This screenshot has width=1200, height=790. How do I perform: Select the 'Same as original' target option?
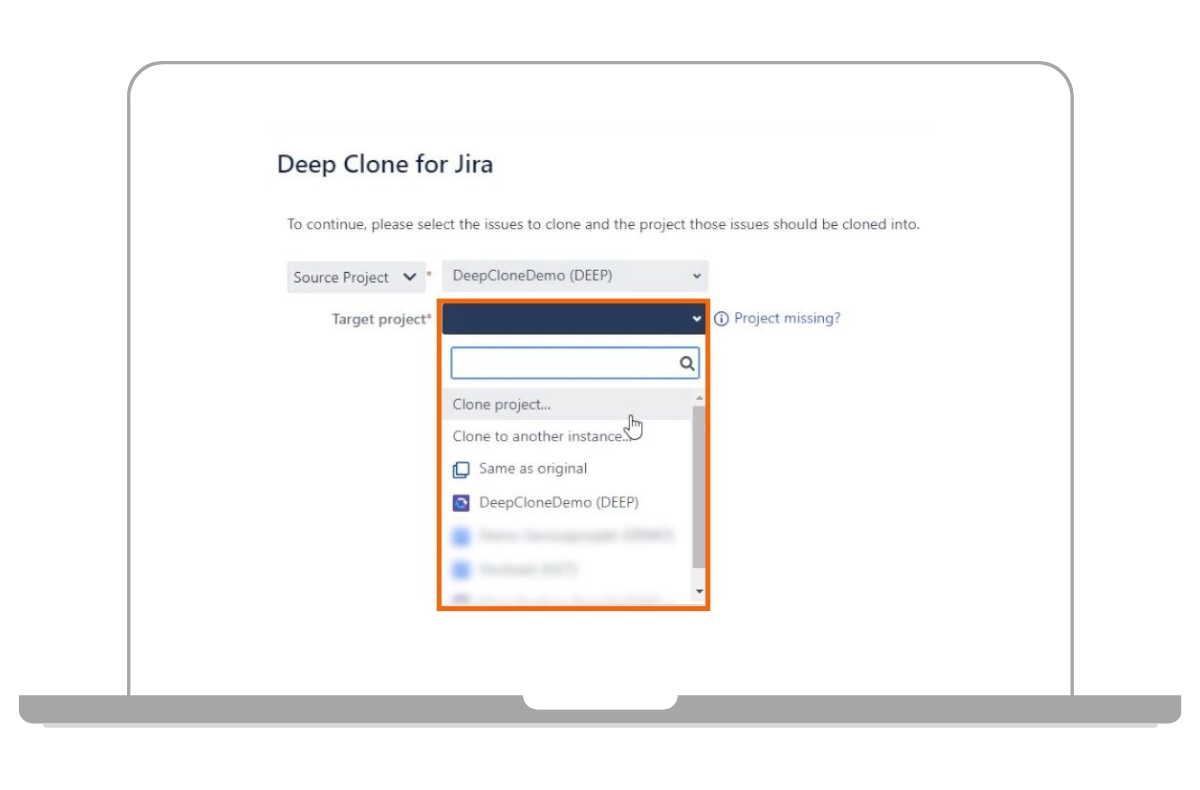533,469
